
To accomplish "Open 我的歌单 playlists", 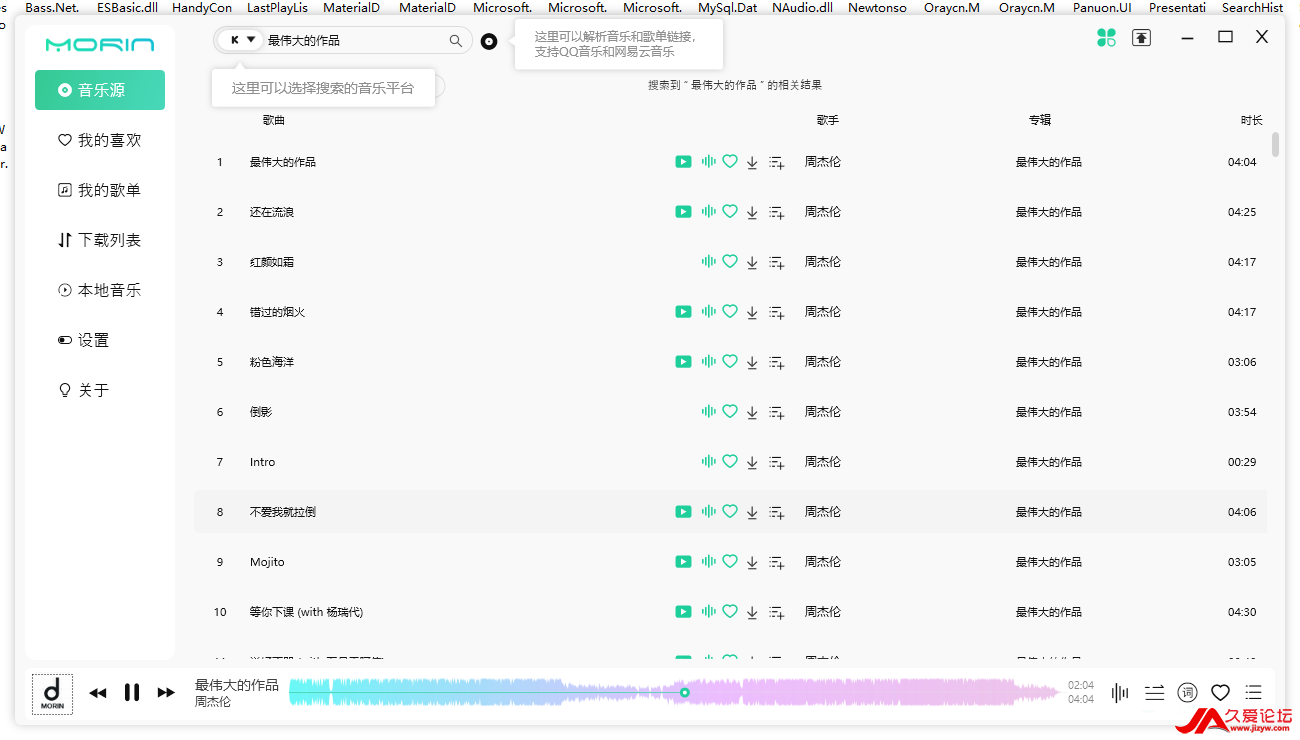I will 100,190.
